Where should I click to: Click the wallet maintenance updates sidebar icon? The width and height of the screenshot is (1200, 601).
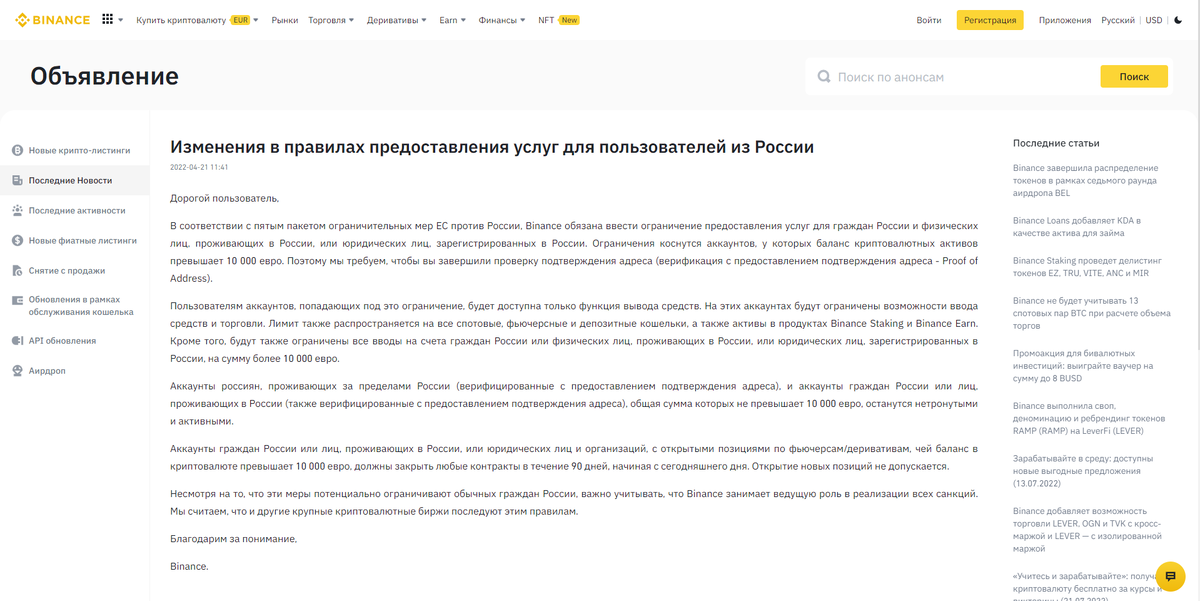tap(16, 300)
